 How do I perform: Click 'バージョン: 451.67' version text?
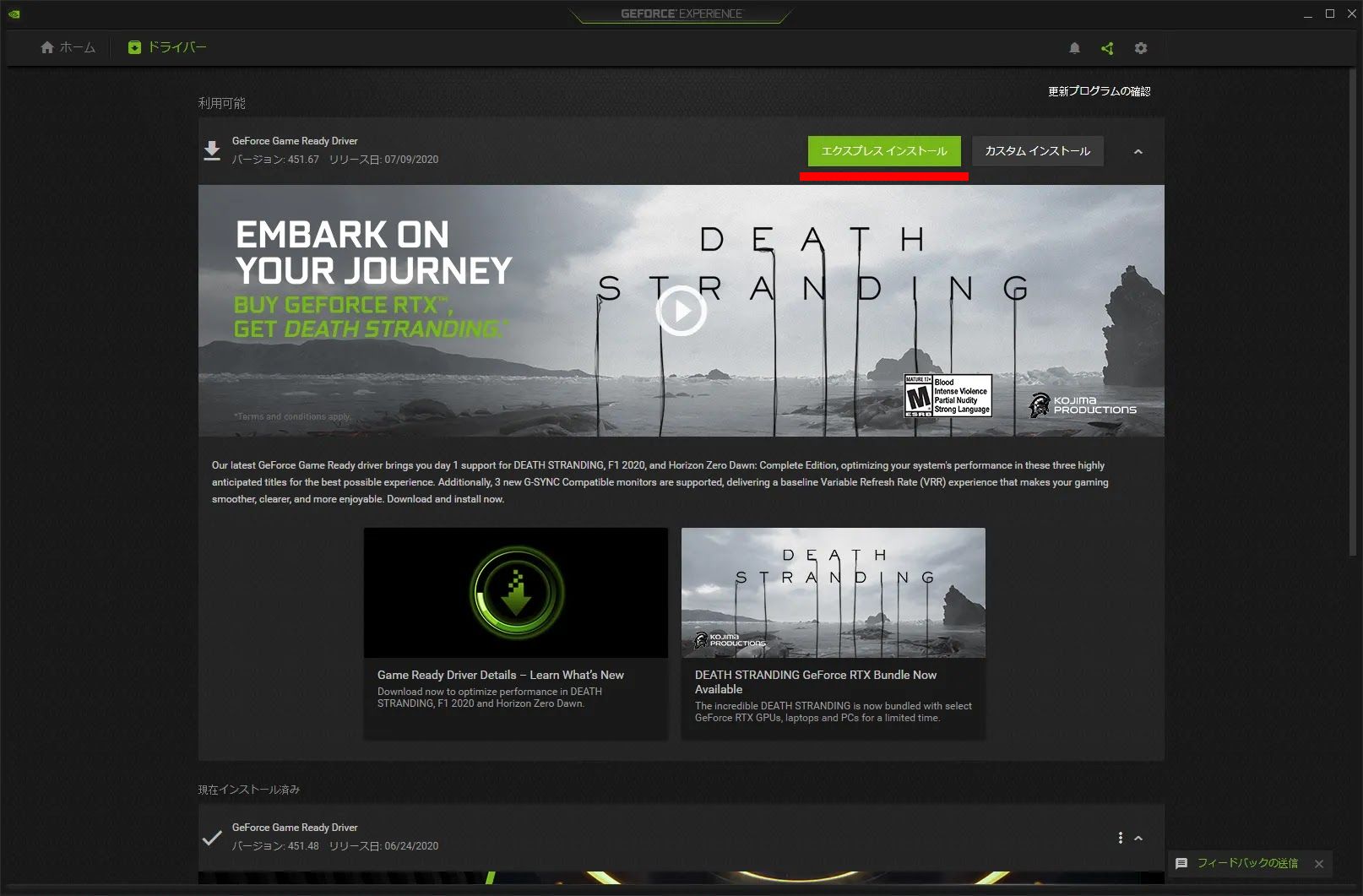tap(275, 160)
